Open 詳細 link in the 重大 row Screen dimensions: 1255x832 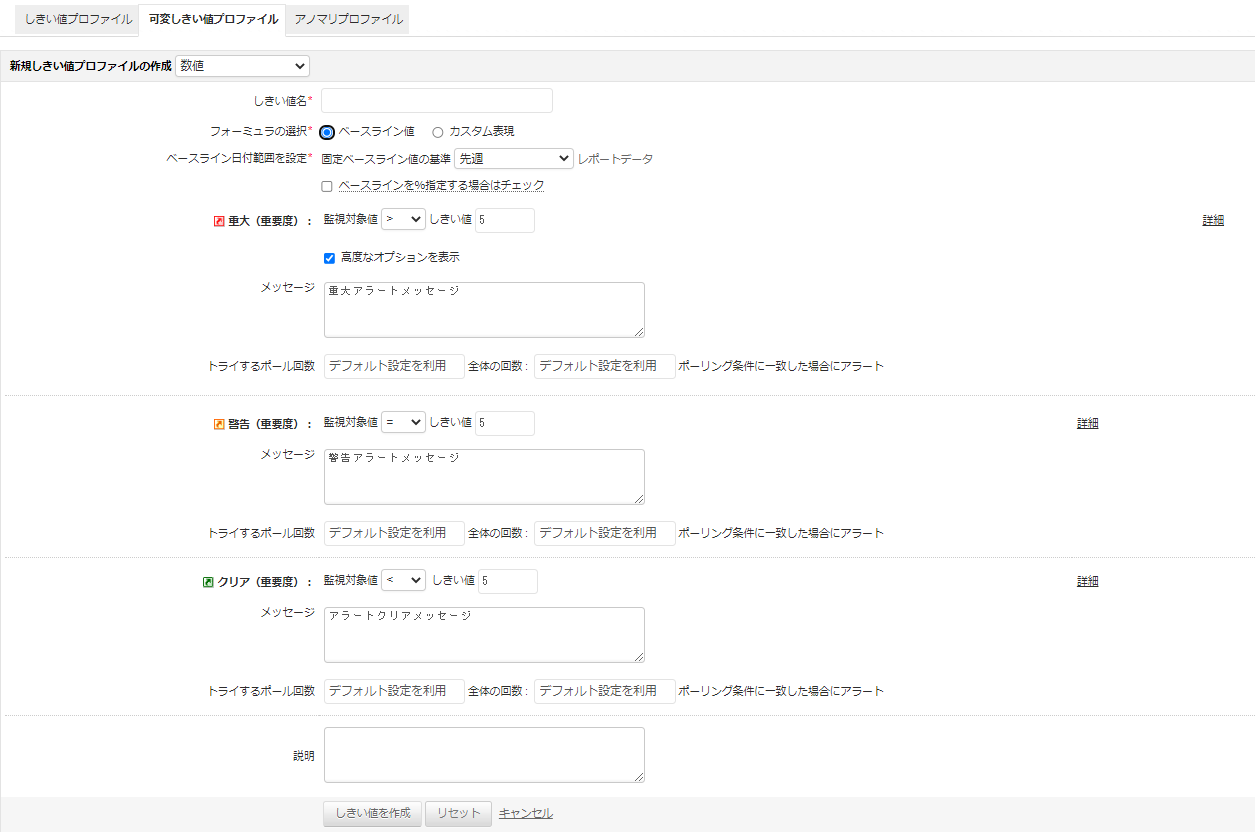(1213, 221)
